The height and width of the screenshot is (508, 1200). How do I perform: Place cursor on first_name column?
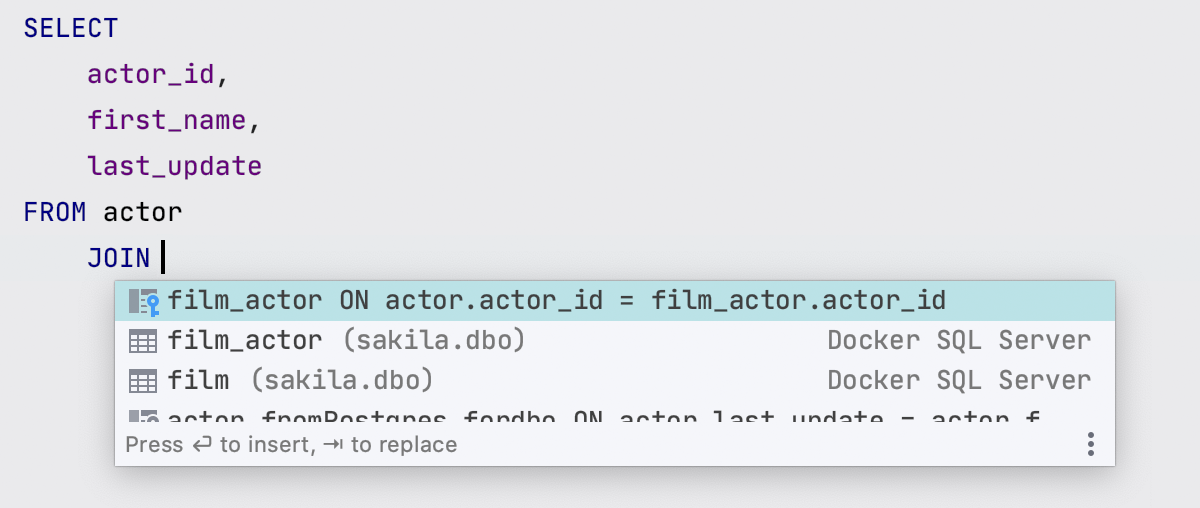(x=167, y=120)
